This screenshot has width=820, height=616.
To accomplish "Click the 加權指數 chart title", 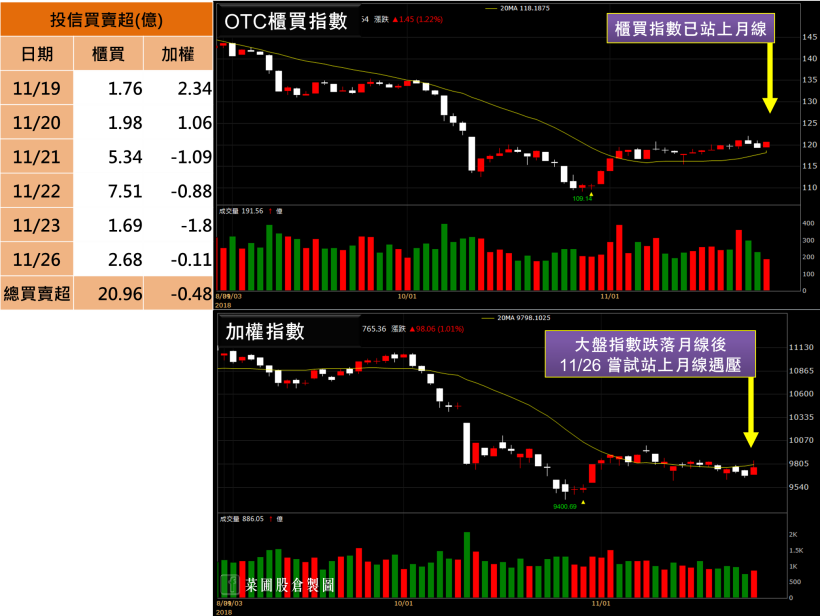I will (x=265, y=332).
